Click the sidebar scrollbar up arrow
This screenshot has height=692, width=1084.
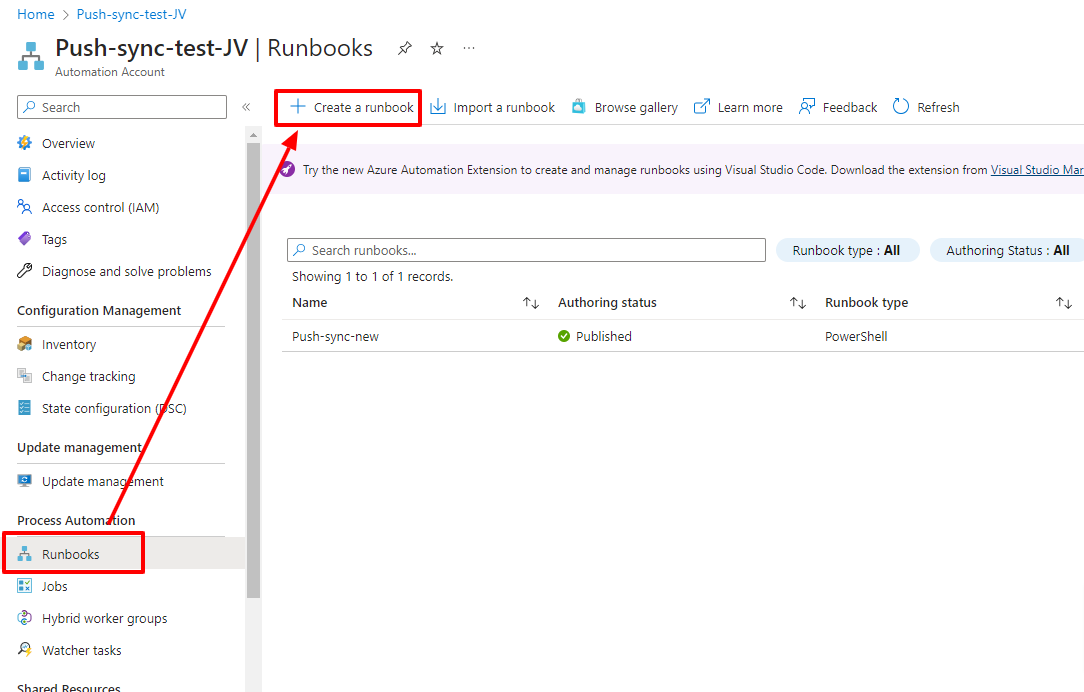coord(253,135)
